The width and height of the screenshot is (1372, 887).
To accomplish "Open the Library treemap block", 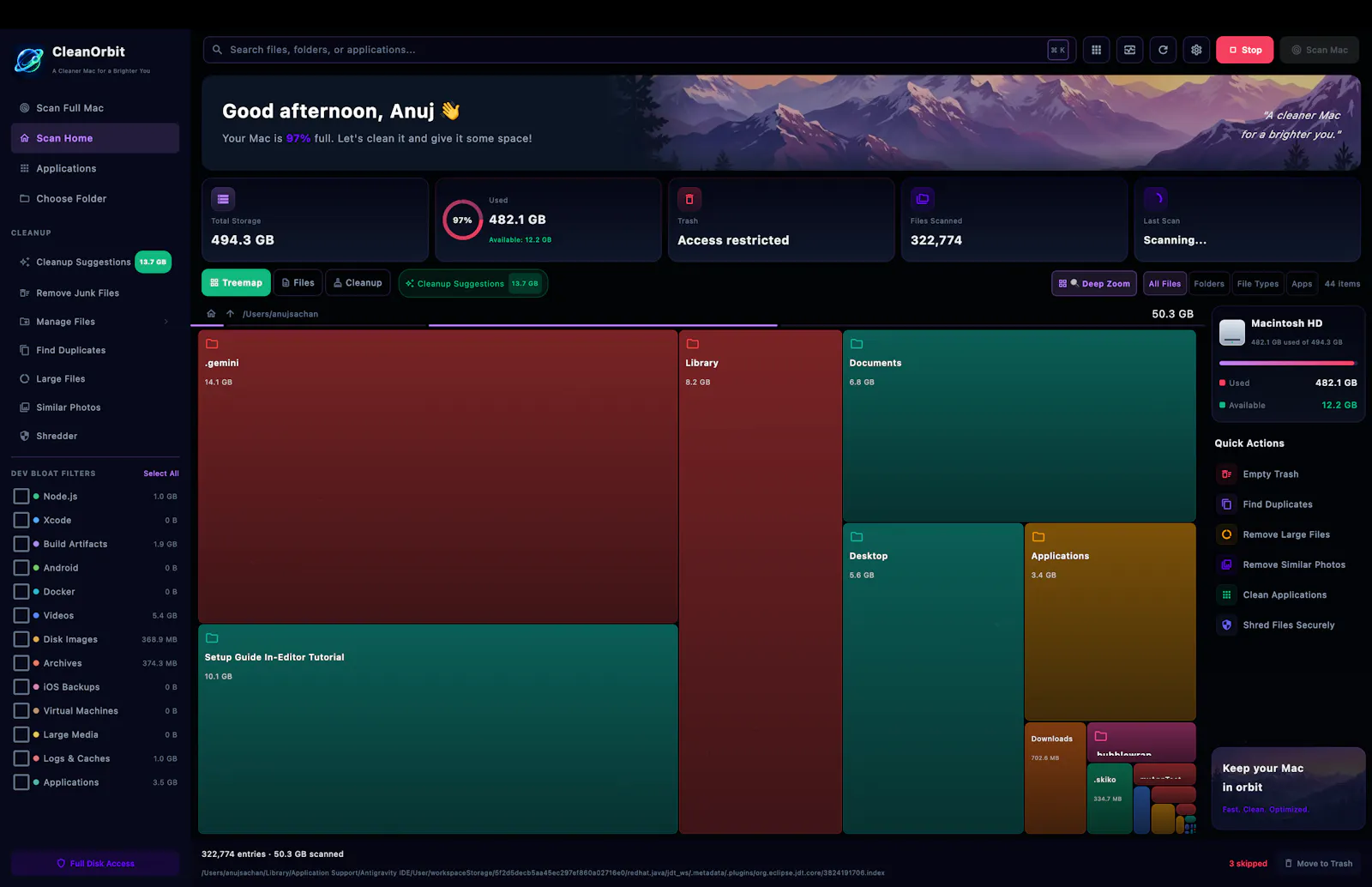I will click(761, 582).
